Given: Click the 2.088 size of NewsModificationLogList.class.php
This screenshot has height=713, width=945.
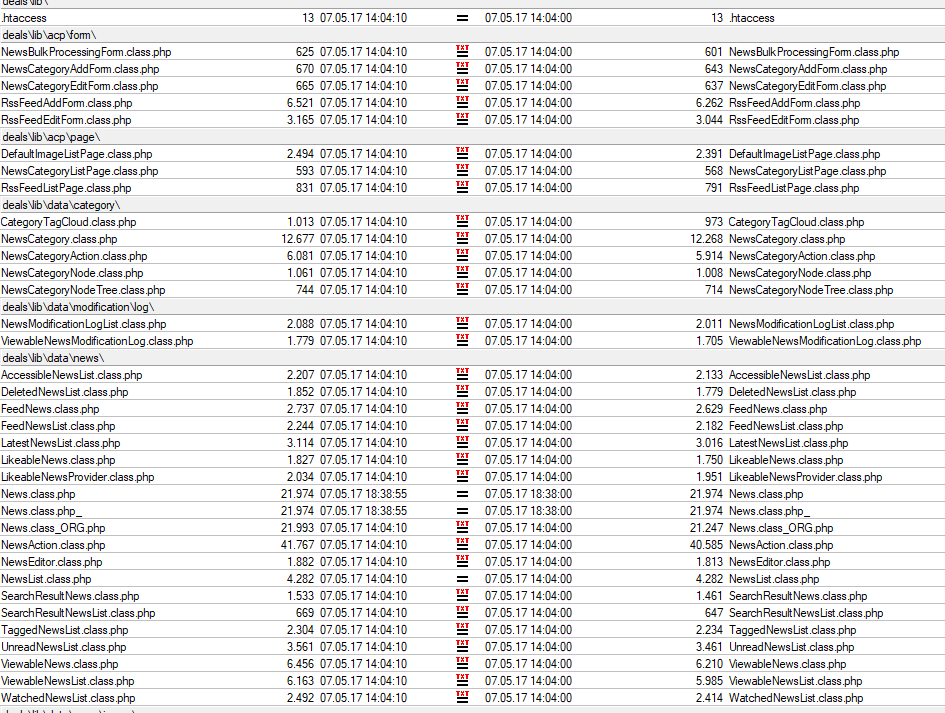Looking at the screenshot, I should [300, 324].
